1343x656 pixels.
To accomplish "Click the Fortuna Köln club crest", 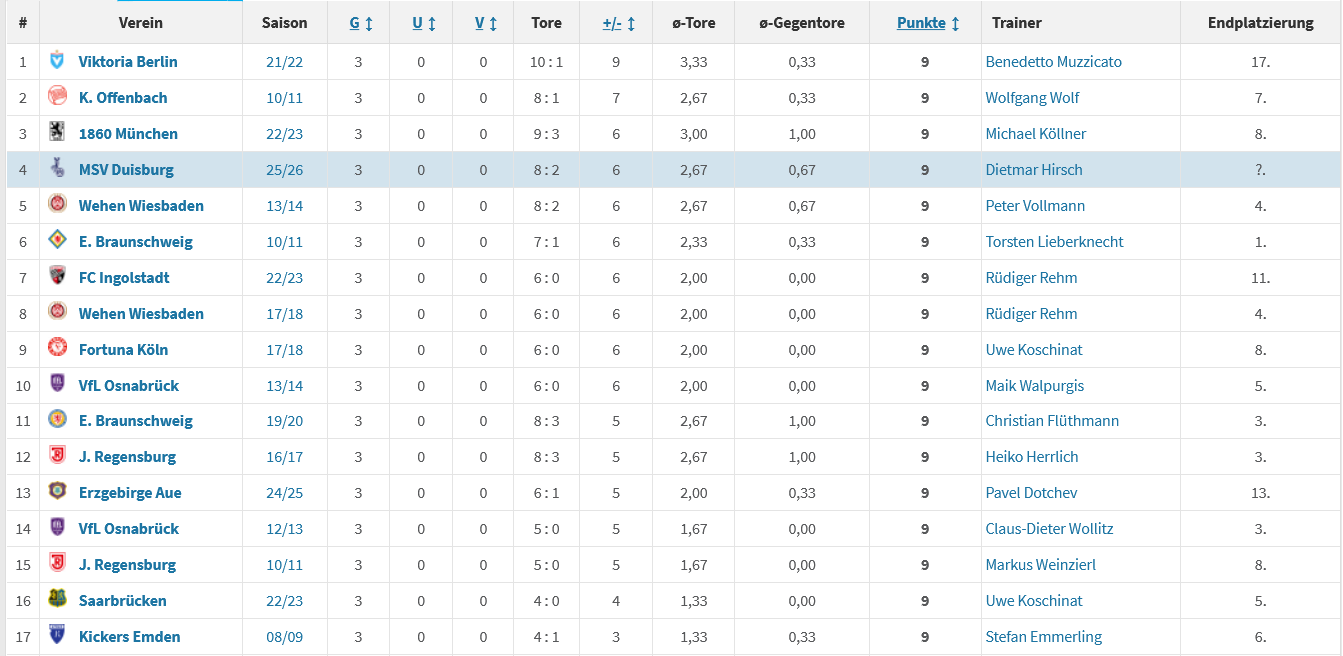I will [57, 349].
